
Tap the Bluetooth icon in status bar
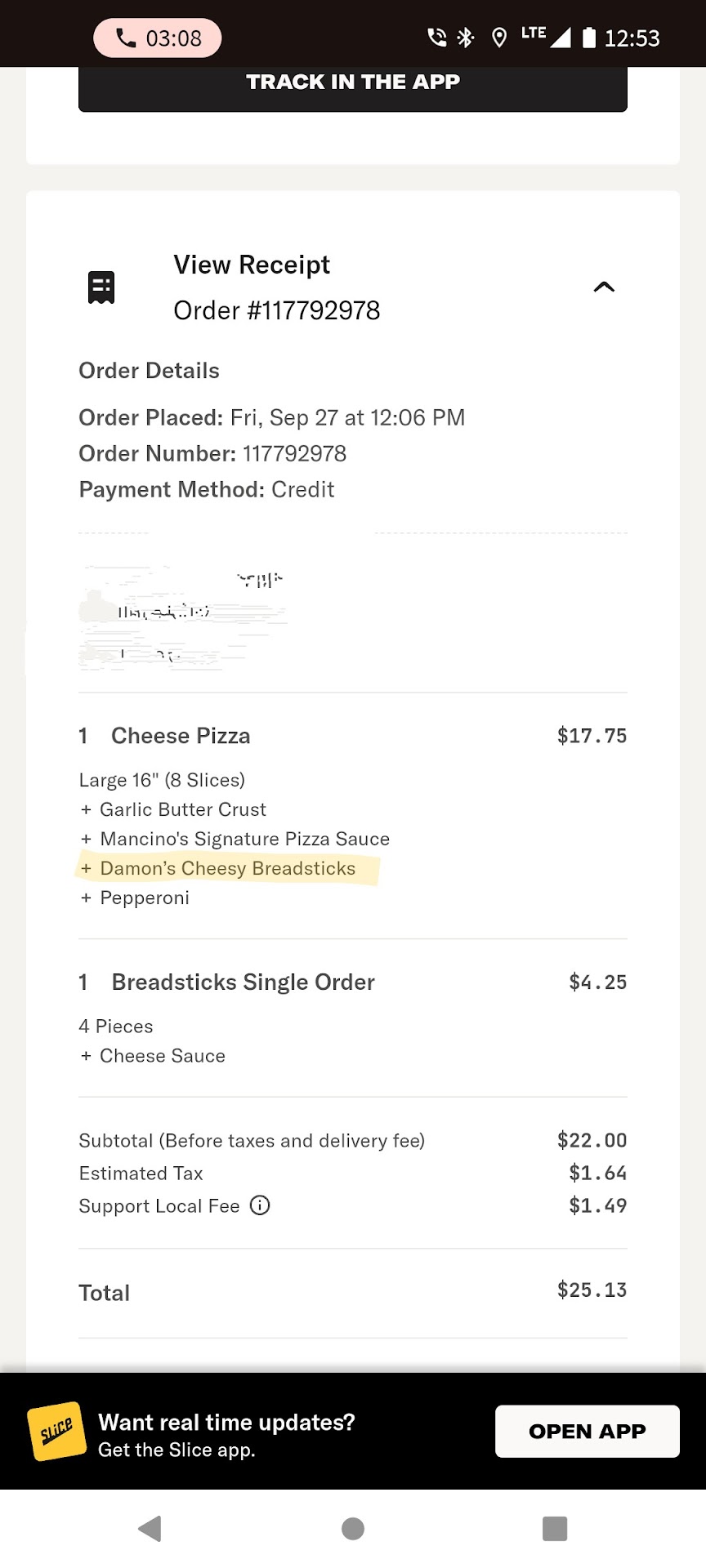tap(466, 38)
